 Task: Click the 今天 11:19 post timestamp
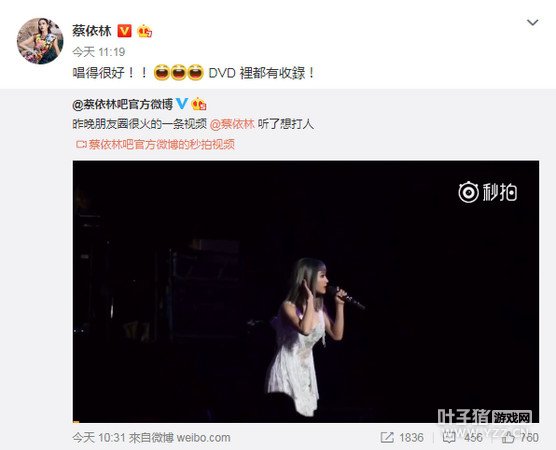click(99, 52)
